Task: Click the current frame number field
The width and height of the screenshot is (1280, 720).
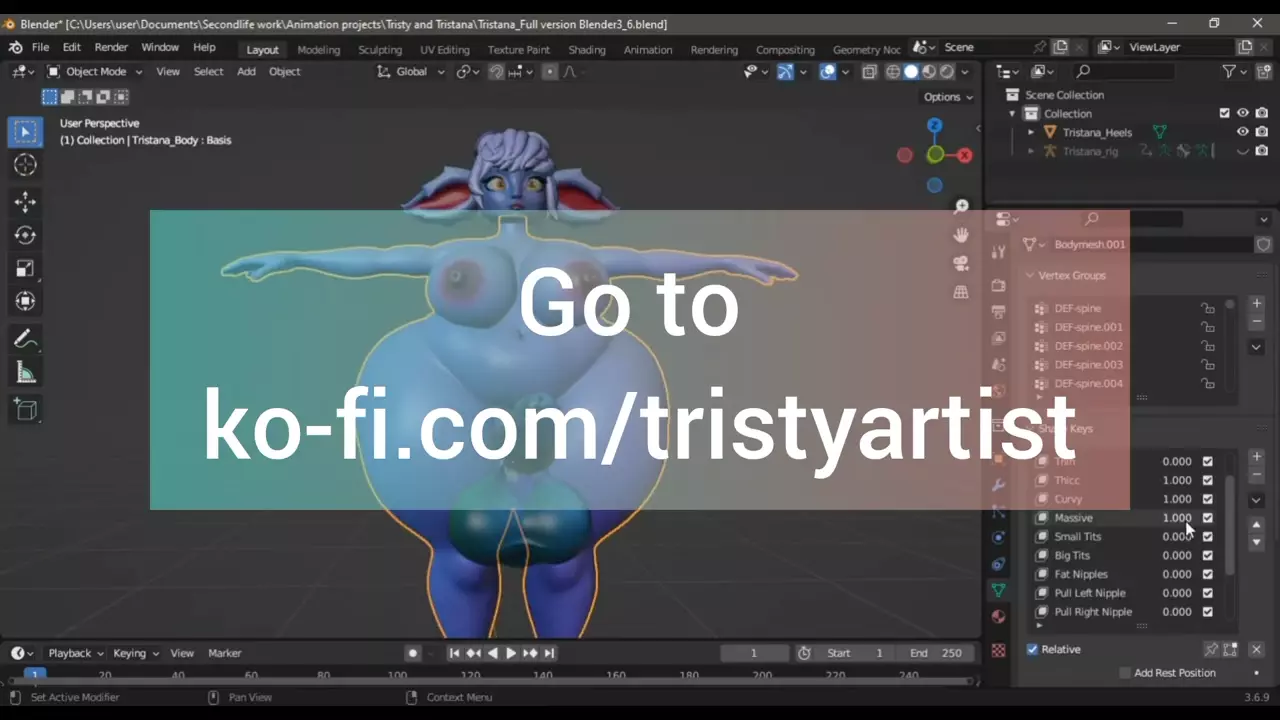Action: click(754, 653)
